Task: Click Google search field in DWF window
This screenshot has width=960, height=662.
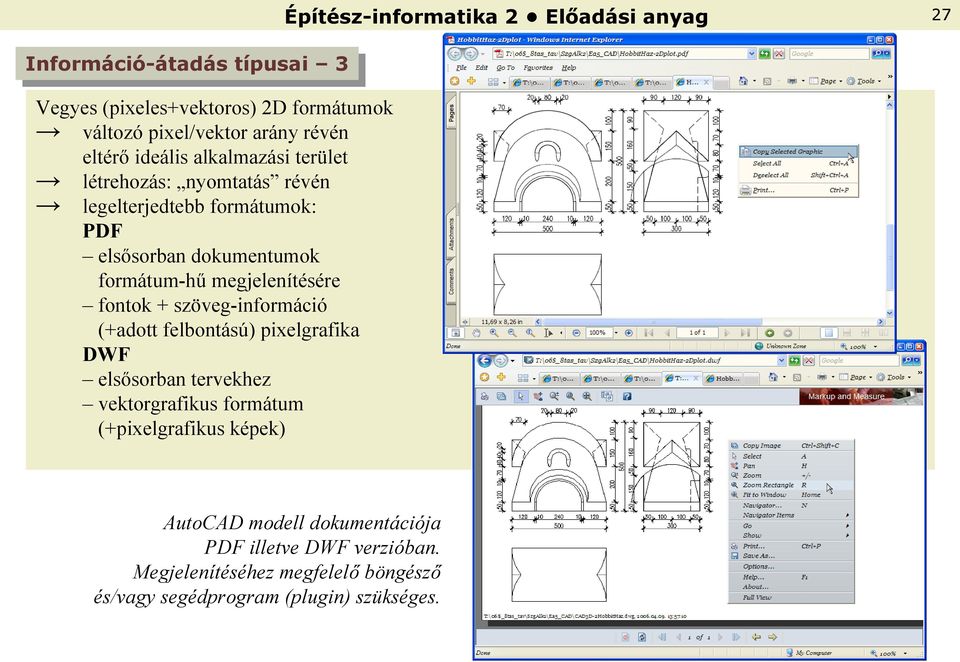Action: pos(860,361)
